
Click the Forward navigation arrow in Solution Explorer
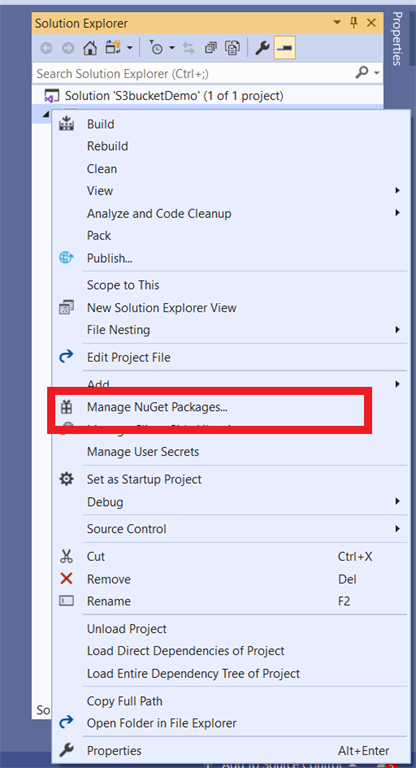pos(68,48)
